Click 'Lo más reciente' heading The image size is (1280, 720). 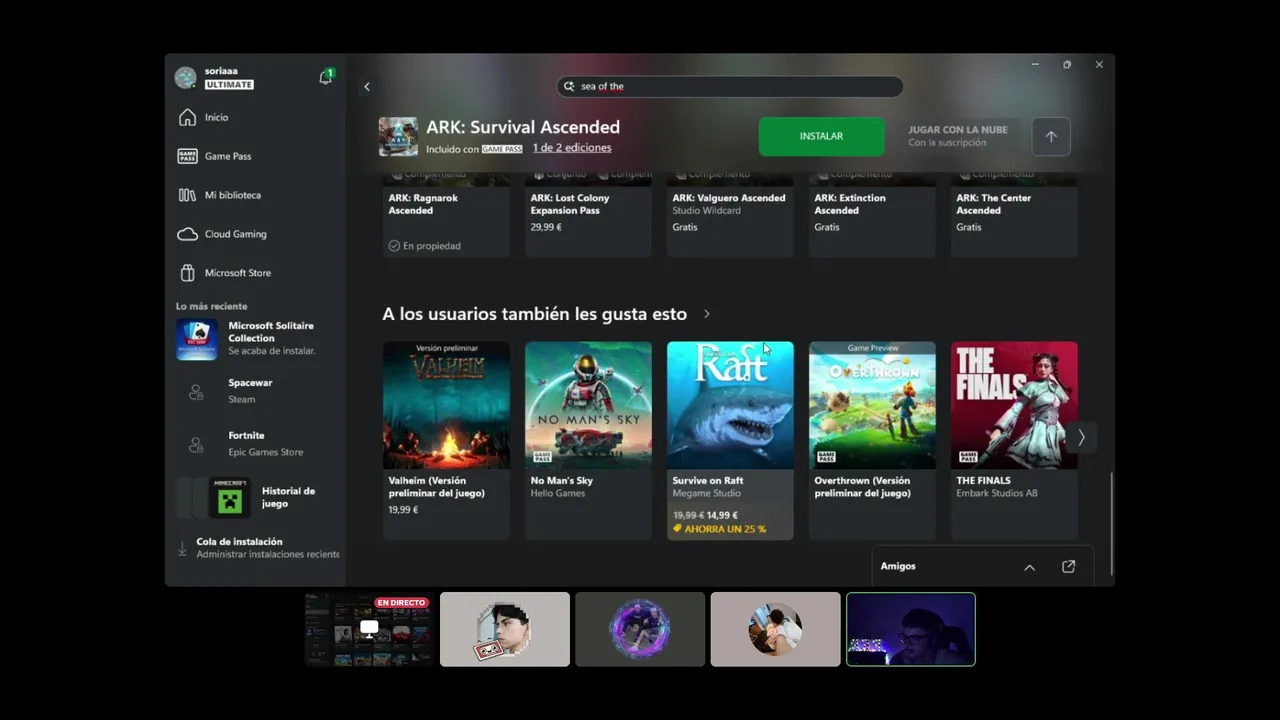click(x=211, y=306)
